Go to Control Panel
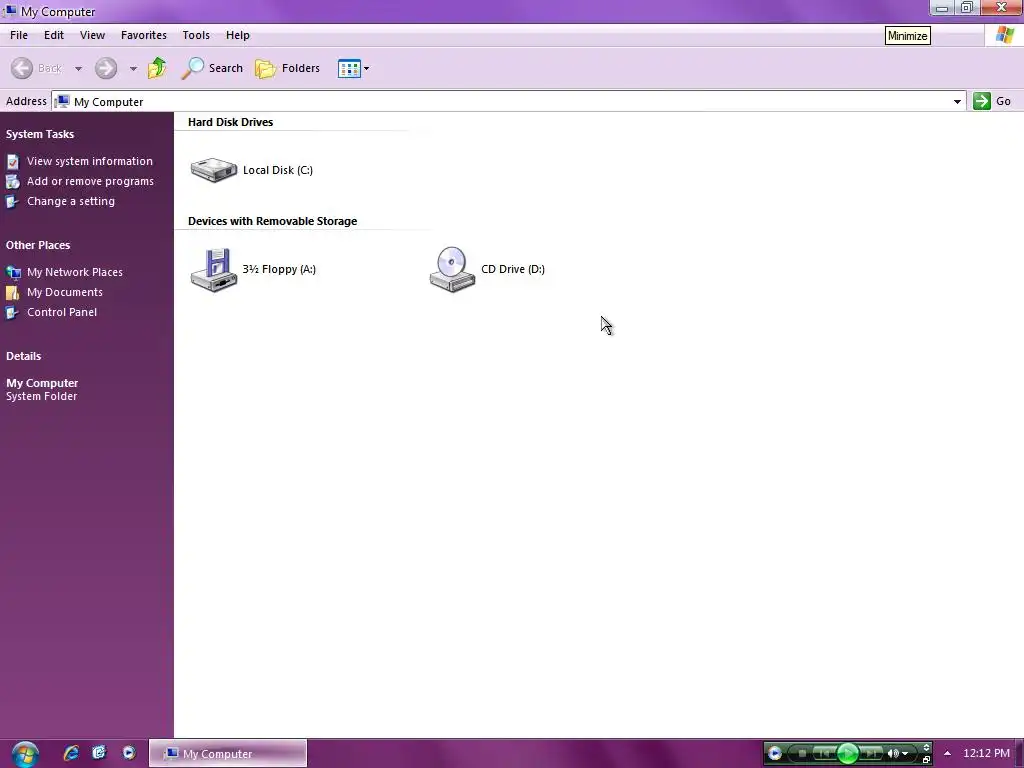1024x768 pixels. [62, 312]
